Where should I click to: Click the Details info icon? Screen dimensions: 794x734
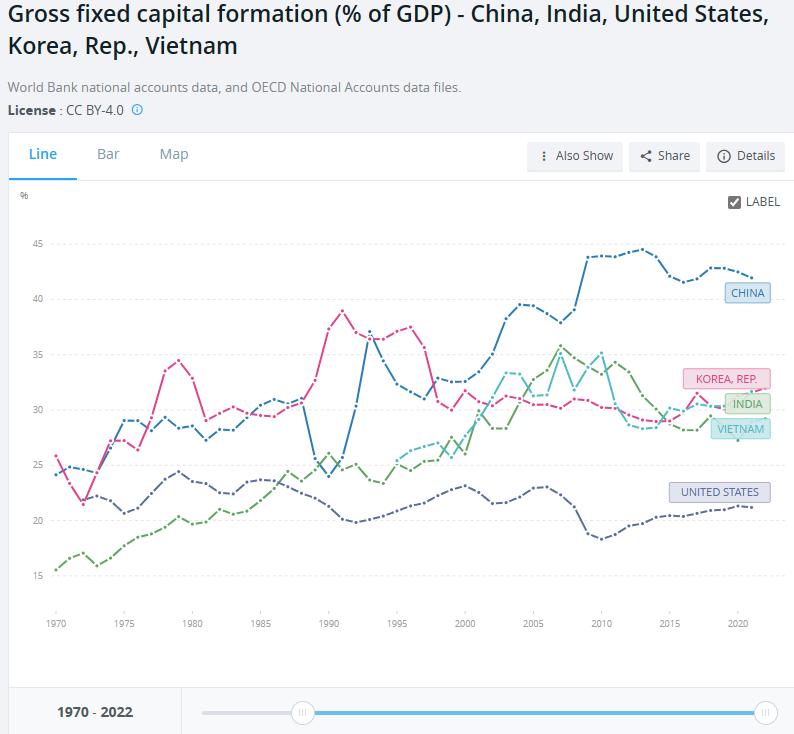pos(723,156)
